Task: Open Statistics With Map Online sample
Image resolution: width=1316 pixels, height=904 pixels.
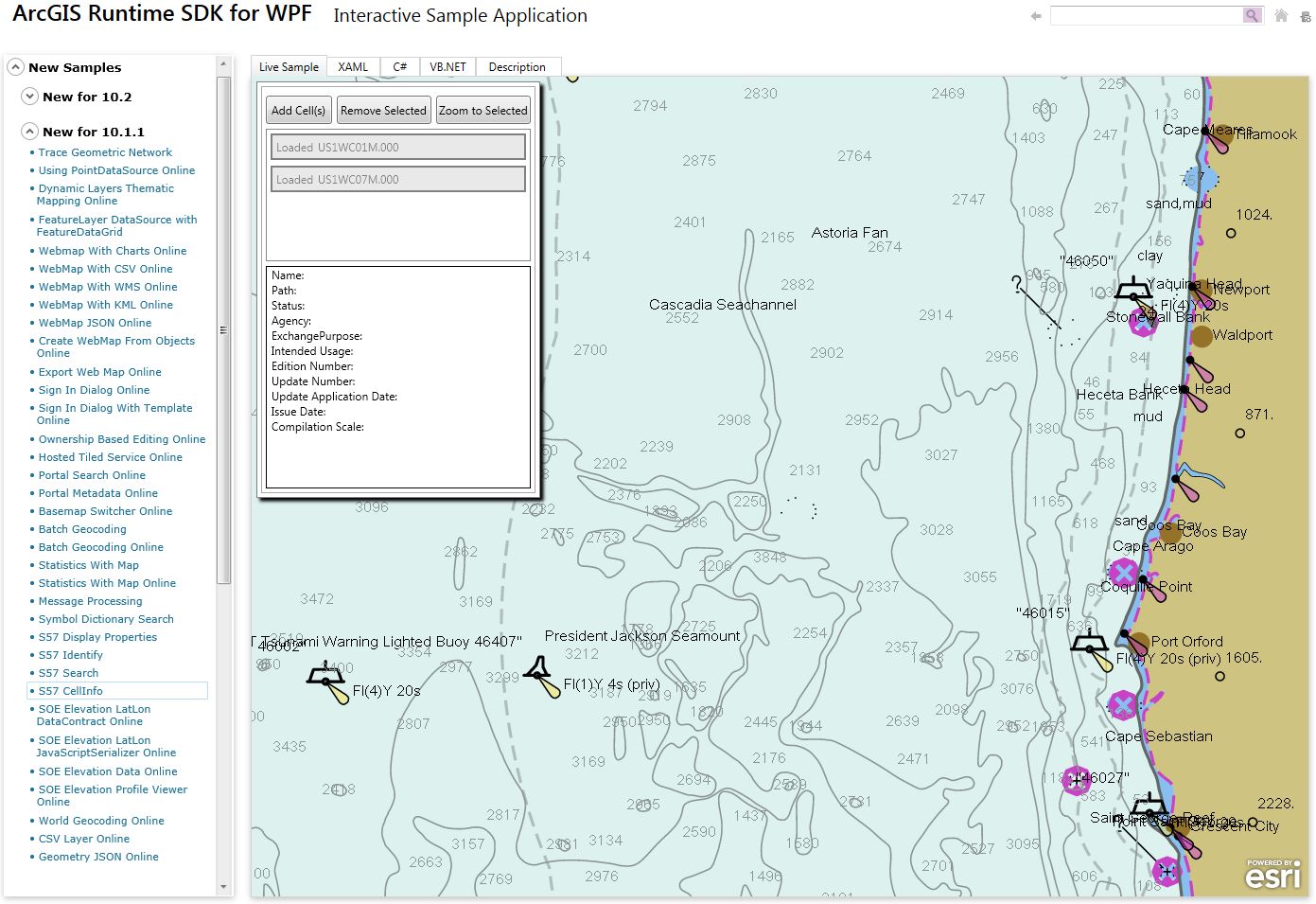Action: (107, 583)
